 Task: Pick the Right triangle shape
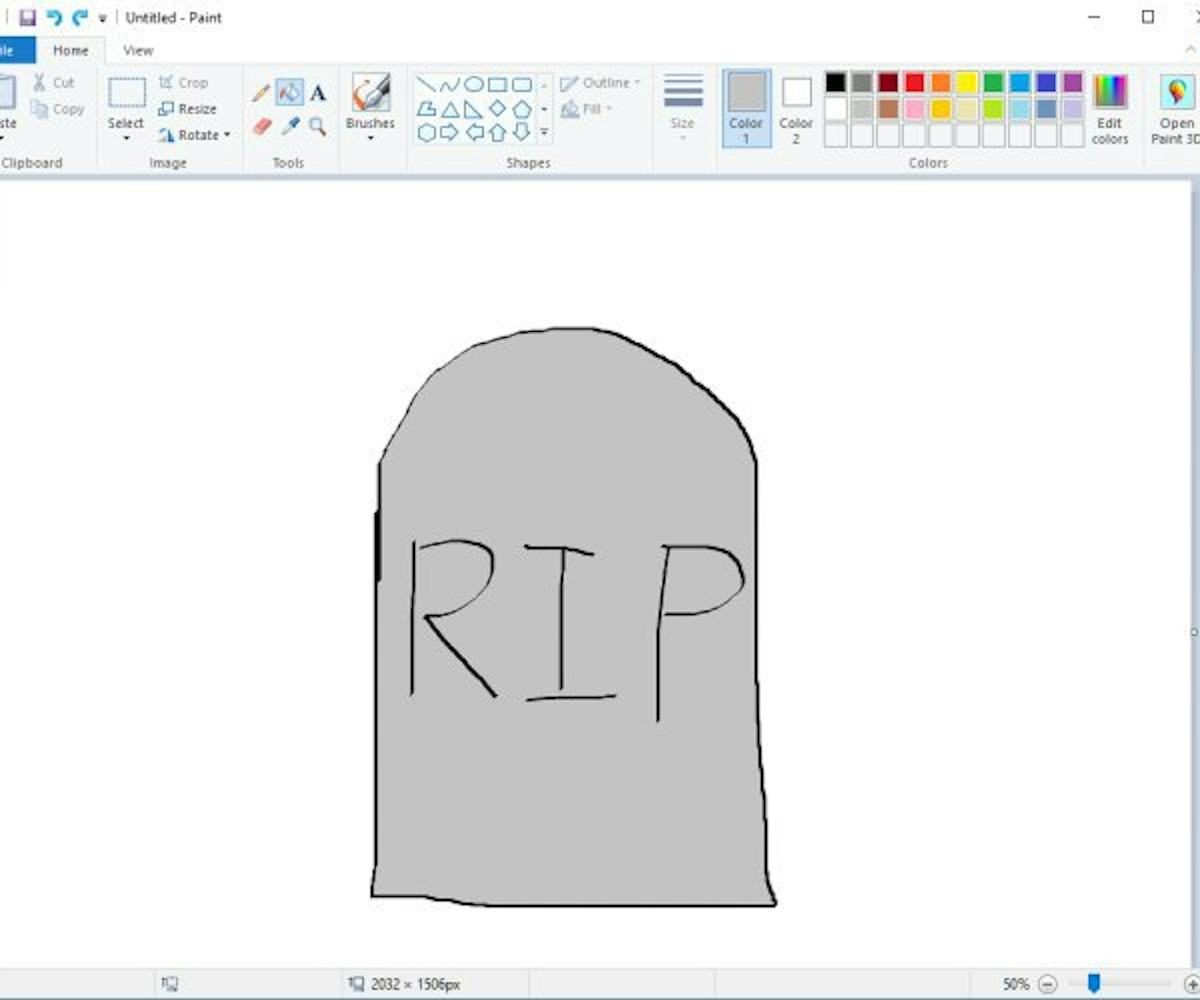tap(474, 108)
